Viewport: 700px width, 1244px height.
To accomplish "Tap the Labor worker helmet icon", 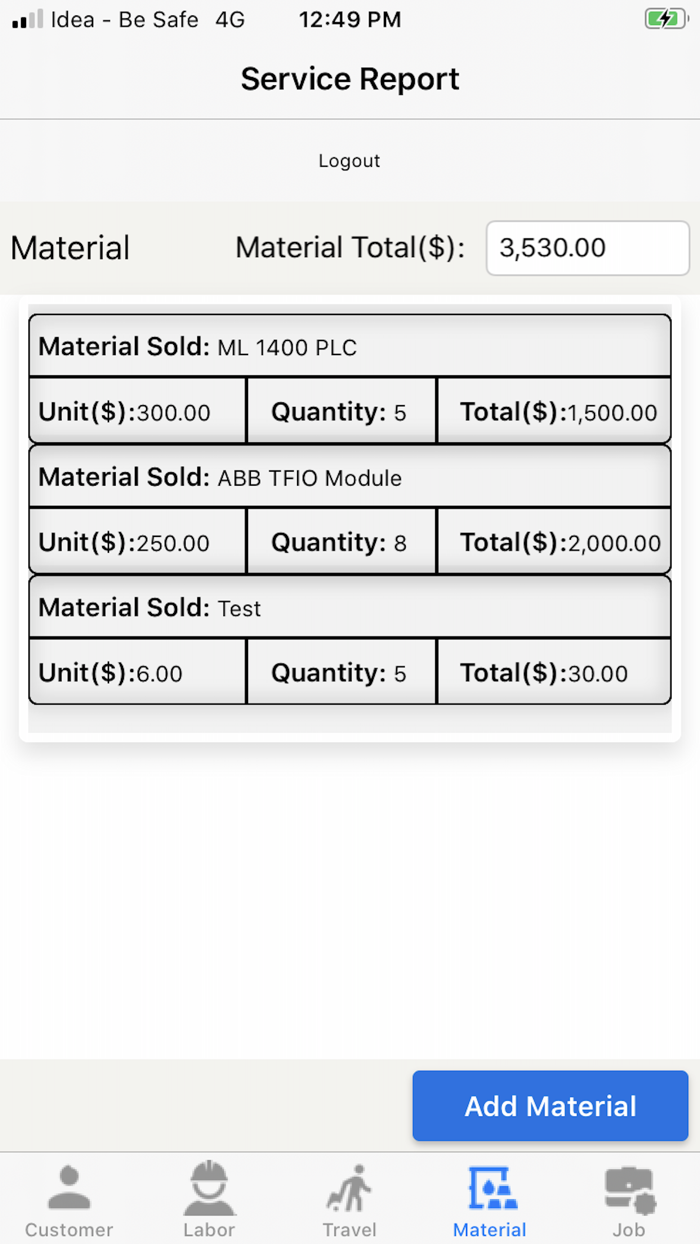I will tap(209, 1188).
